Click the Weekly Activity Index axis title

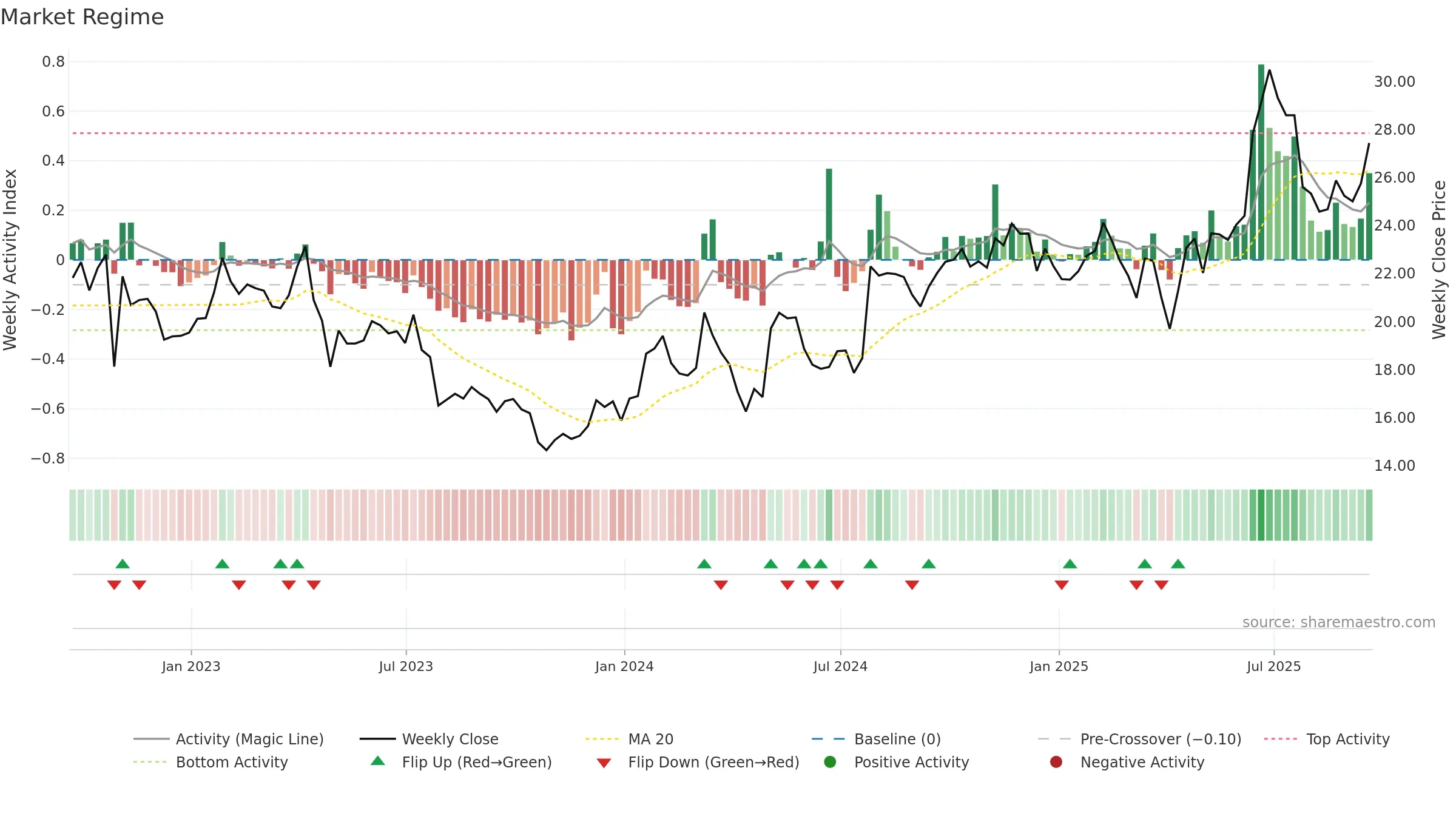point(10,260)
